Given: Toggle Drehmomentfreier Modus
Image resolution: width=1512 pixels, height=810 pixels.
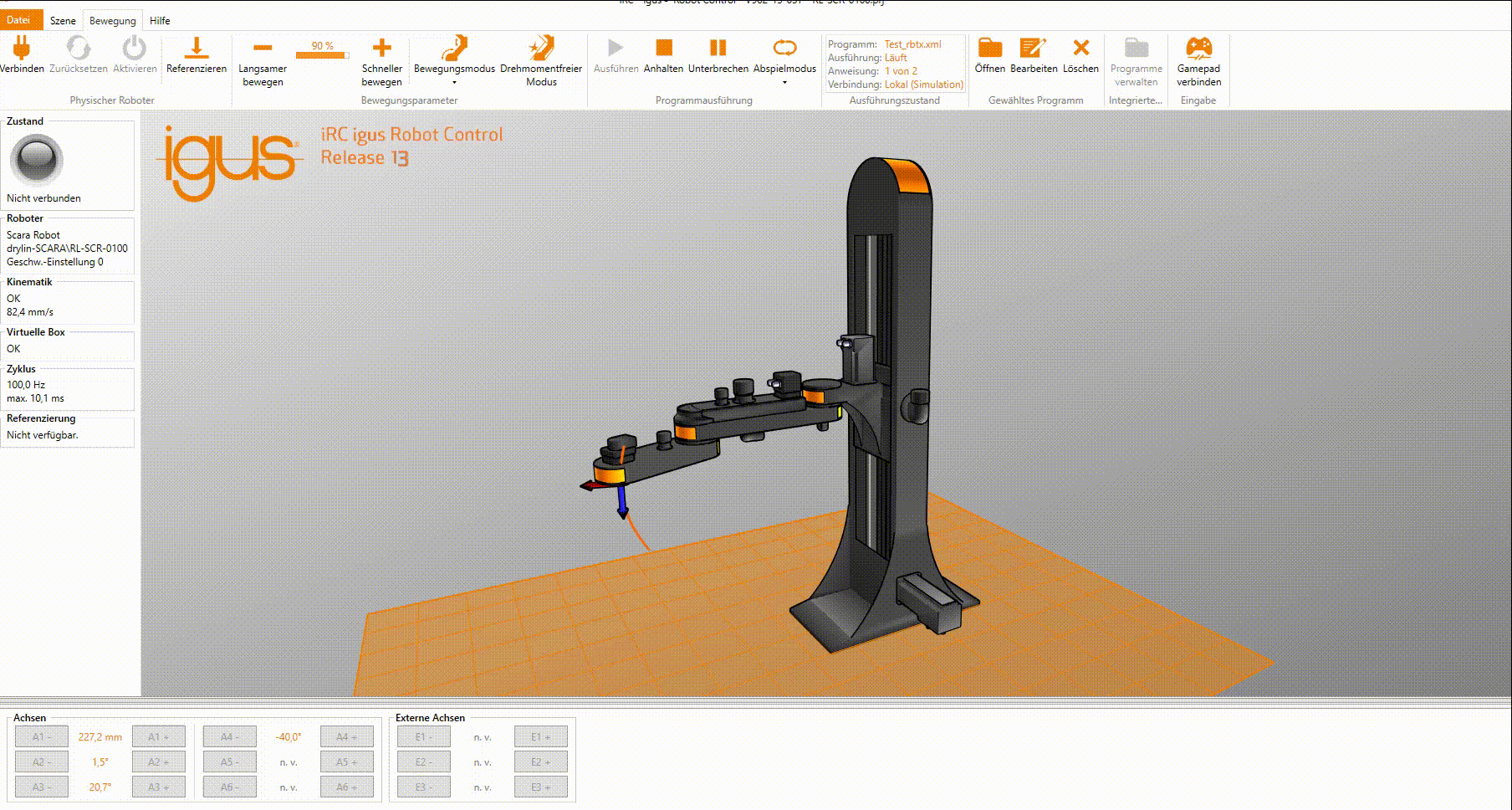Looking at the screenshot, I should pyautogui.click(x=540, y=49).
